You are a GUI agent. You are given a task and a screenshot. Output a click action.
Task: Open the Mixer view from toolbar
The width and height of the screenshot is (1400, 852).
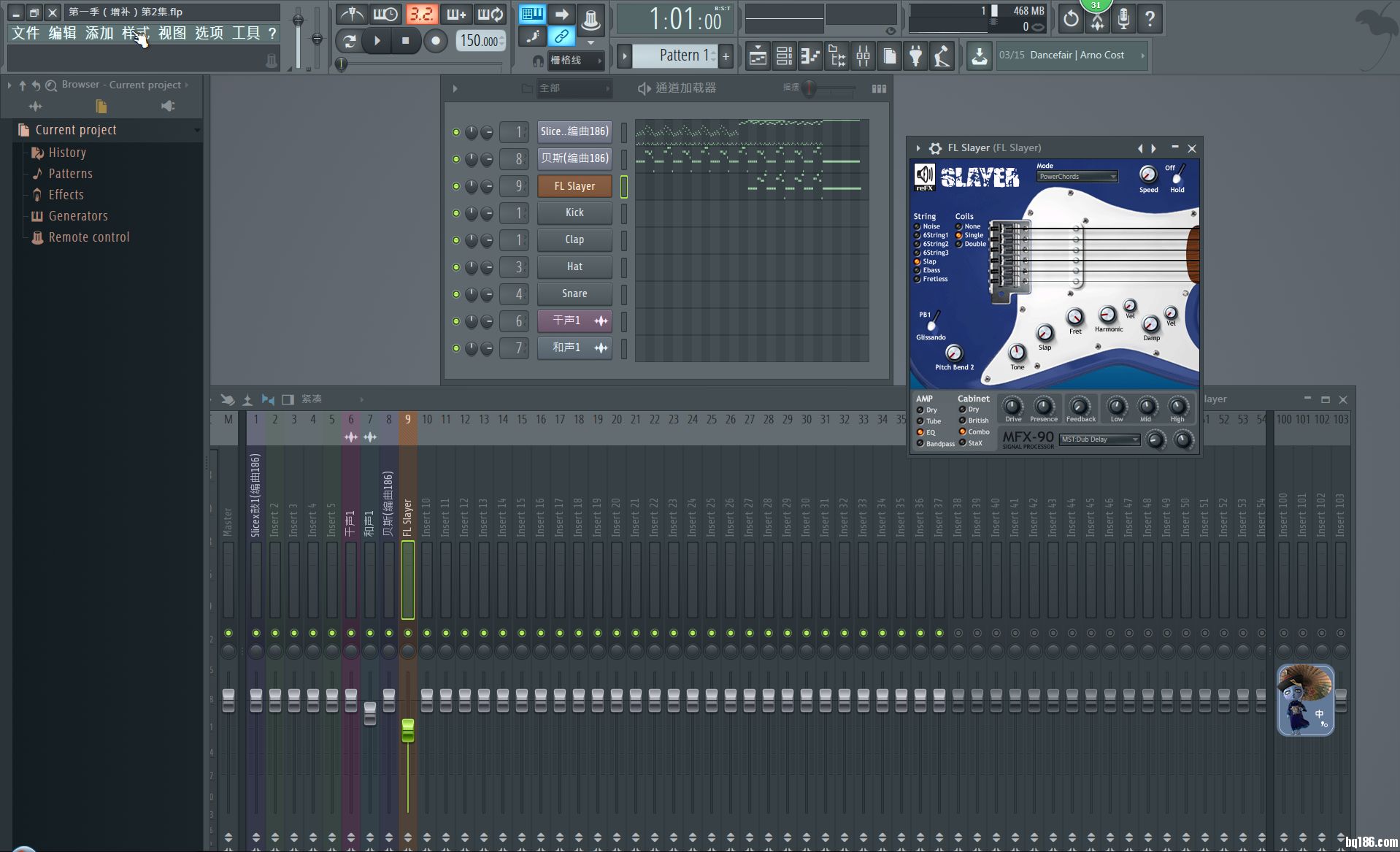[x=863, y=55]
